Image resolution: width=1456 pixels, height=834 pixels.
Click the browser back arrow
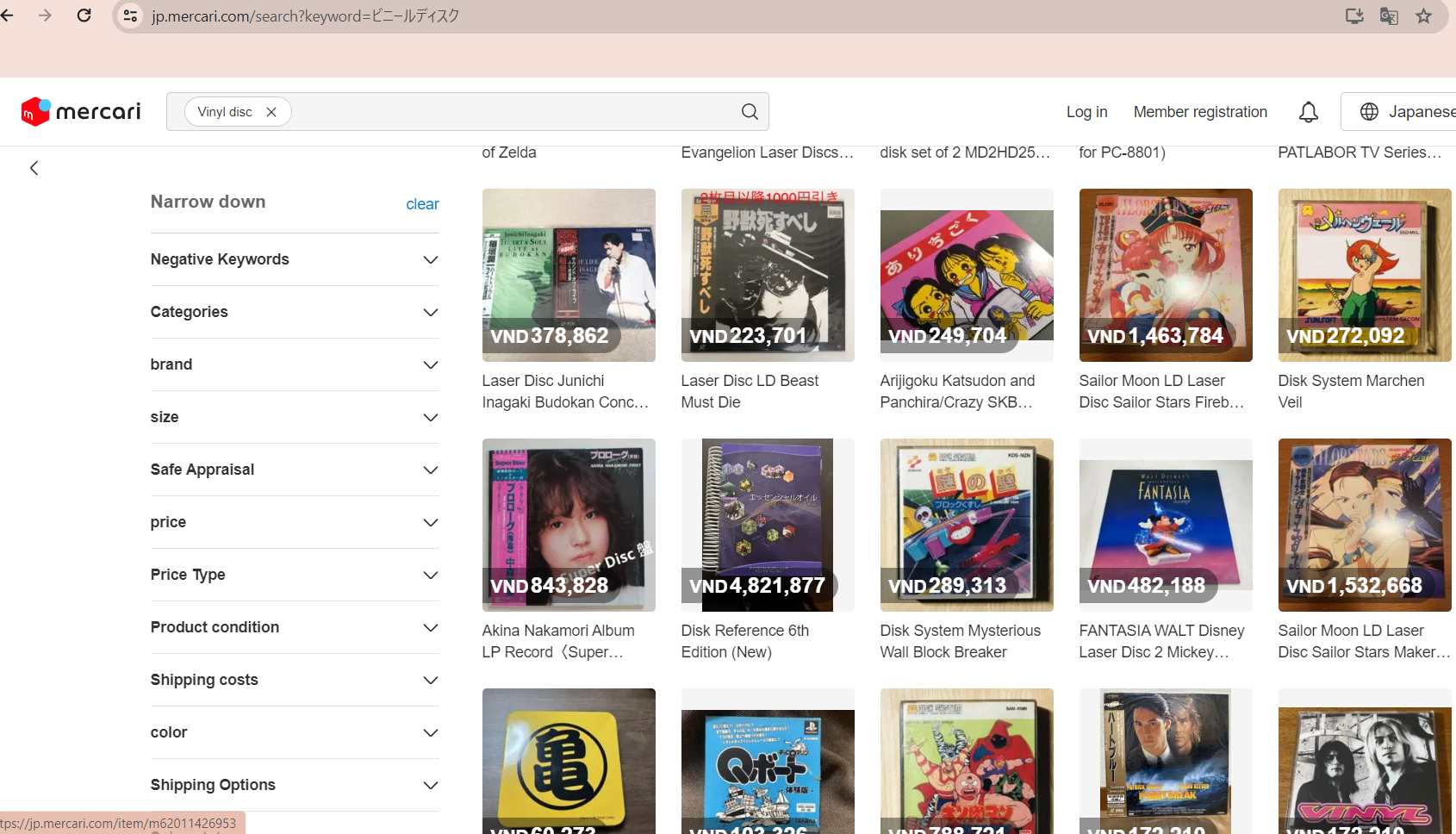click(8, 16)
